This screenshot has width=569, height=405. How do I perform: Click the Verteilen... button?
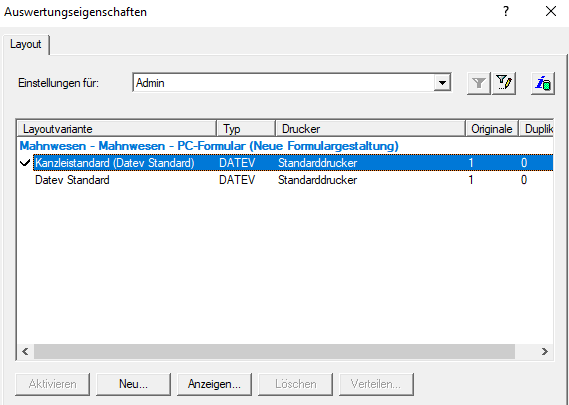click(x=376, y=384)
